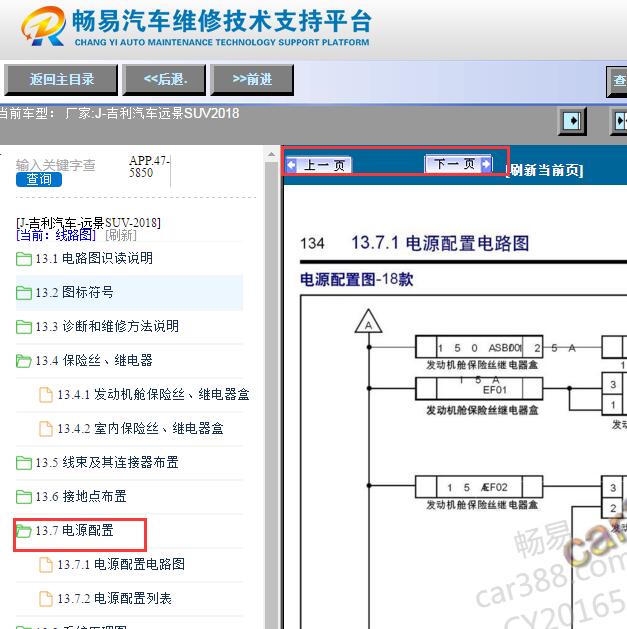Click the document icon beside 13.4.2
Image resolution: width=627 pixels, height=629 pixels.
click(x=46, y=429)
